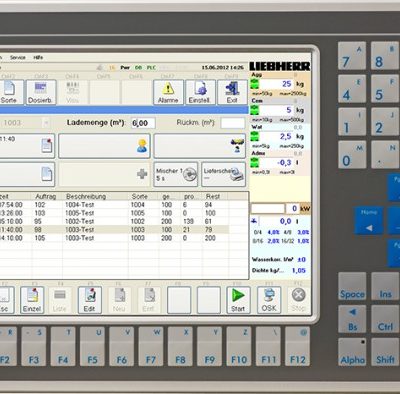Click the grey Stop button
This screenshot has width=400, height=394.
click(x=299, y=300)
